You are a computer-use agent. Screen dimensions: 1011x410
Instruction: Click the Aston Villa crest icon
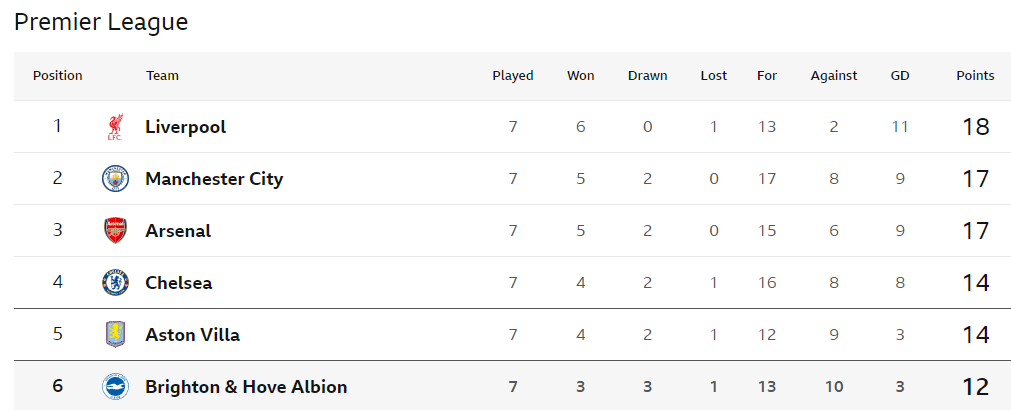(115, 335)
